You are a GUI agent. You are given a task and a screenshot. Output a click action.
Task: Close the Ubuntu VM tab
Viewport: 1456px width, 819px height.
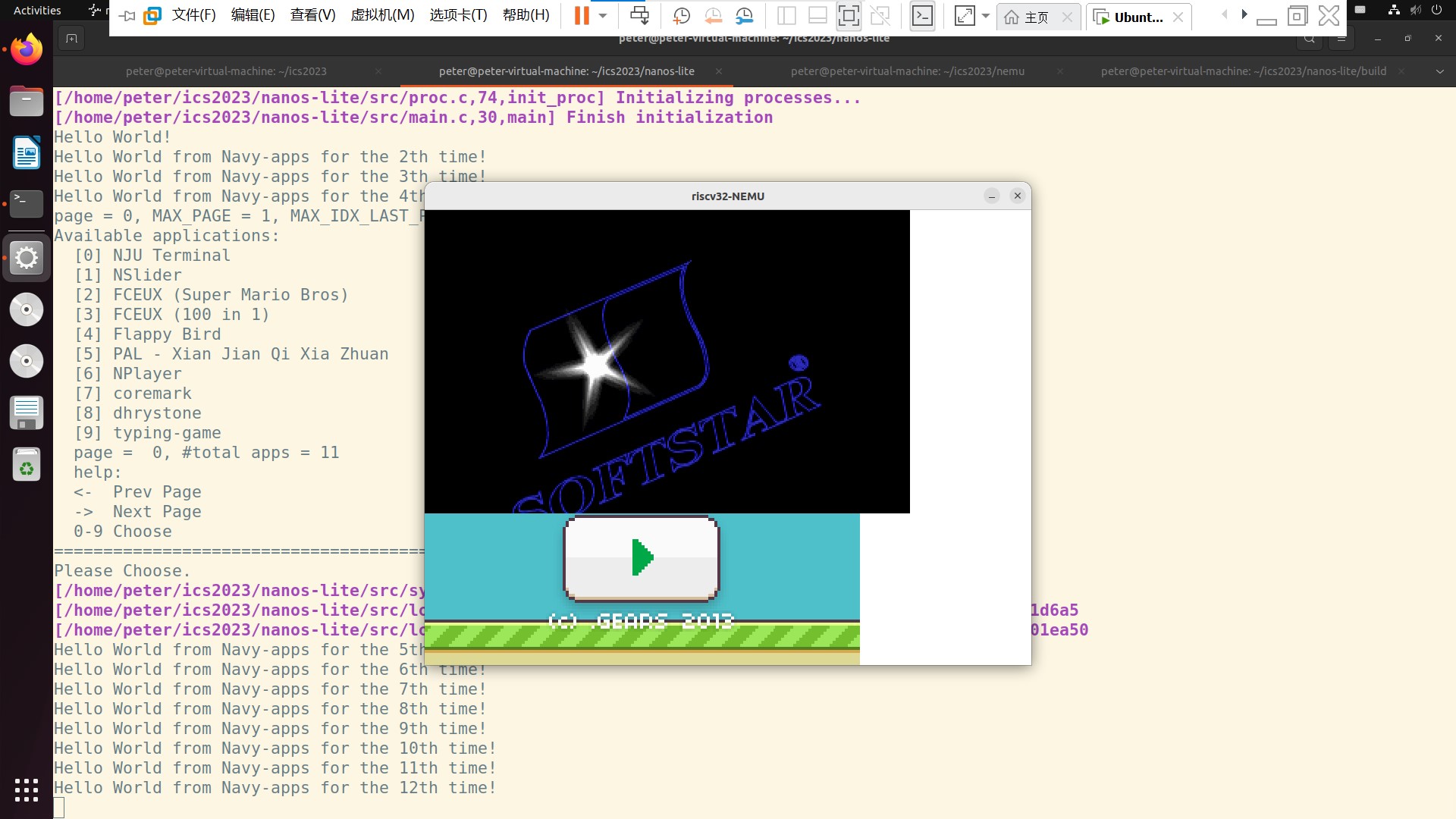[x=1178, y=17]
